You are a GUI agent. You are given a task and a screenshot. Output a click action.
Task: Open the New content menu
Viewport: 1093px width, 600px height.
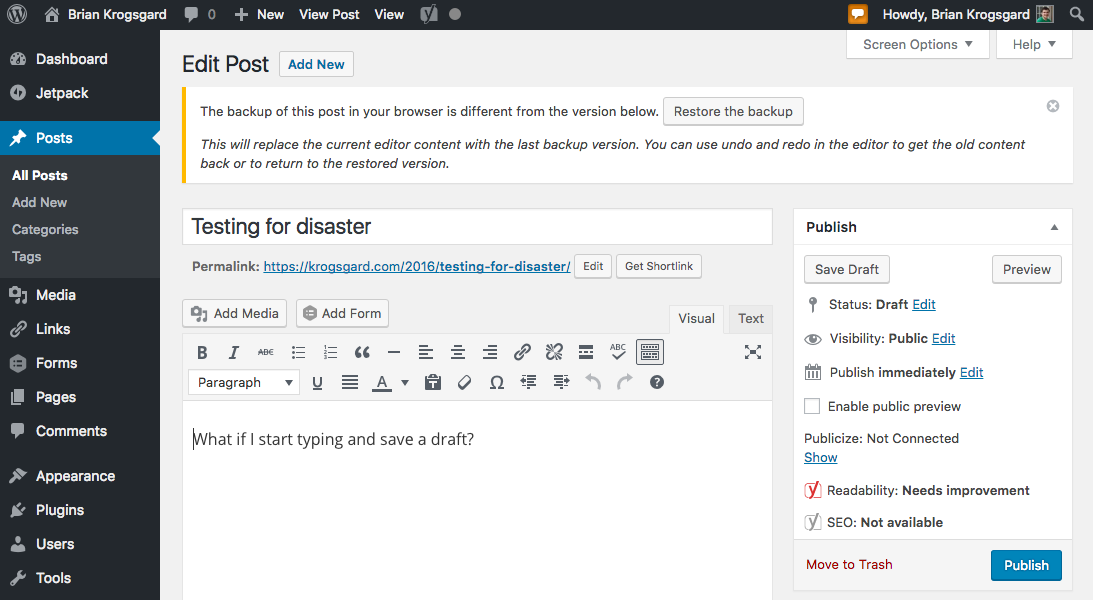259,14
